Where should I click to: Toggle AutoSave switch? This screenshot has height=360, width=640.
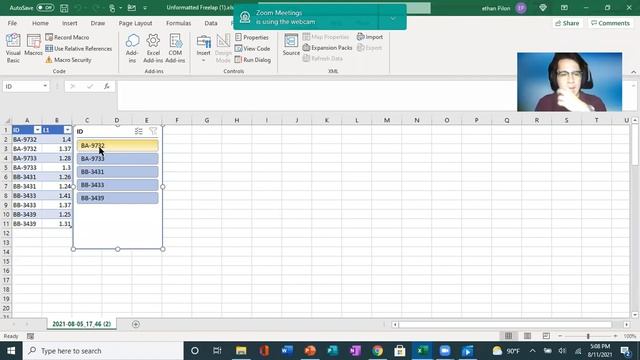(x=45, y=8)
